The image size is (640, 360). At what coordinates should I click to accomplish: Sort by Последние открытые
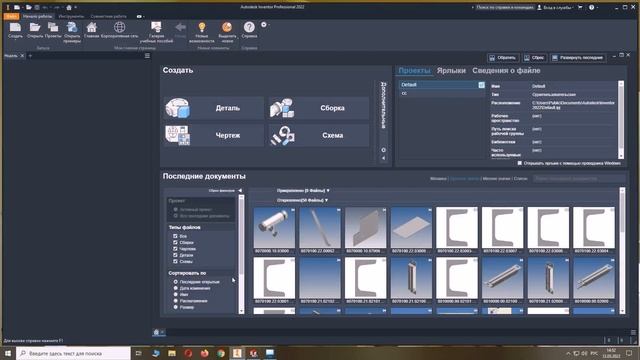(176, 282)
